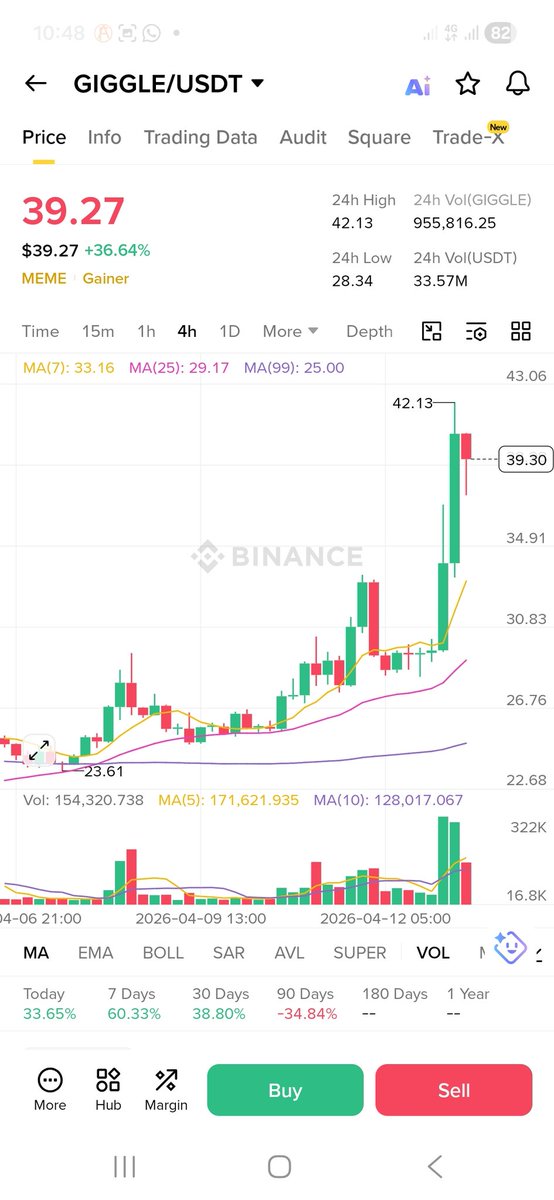Image resolution: width=554 pixels, height=1200 pixels.
Task: Open Android recent apps button
Action: click(x=124, y=1166)
